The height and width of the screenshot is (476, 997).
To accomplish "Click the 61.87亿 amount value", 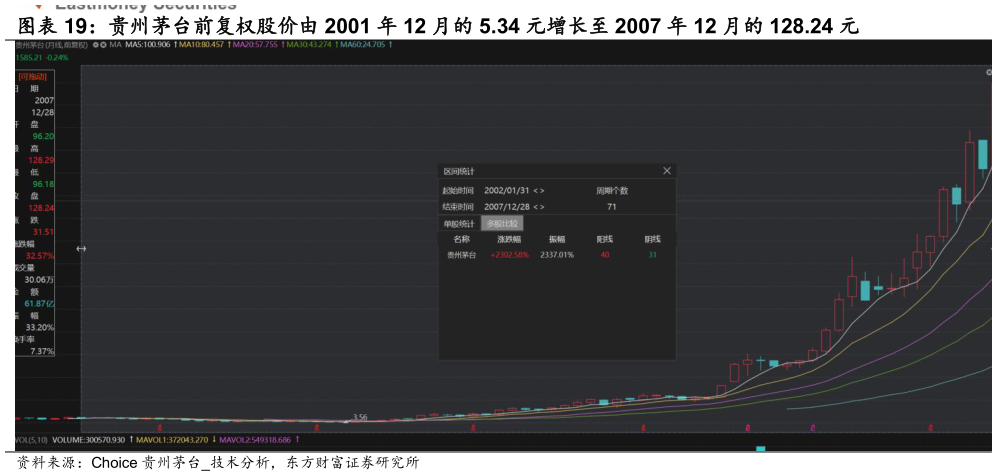I will [39, 303].
